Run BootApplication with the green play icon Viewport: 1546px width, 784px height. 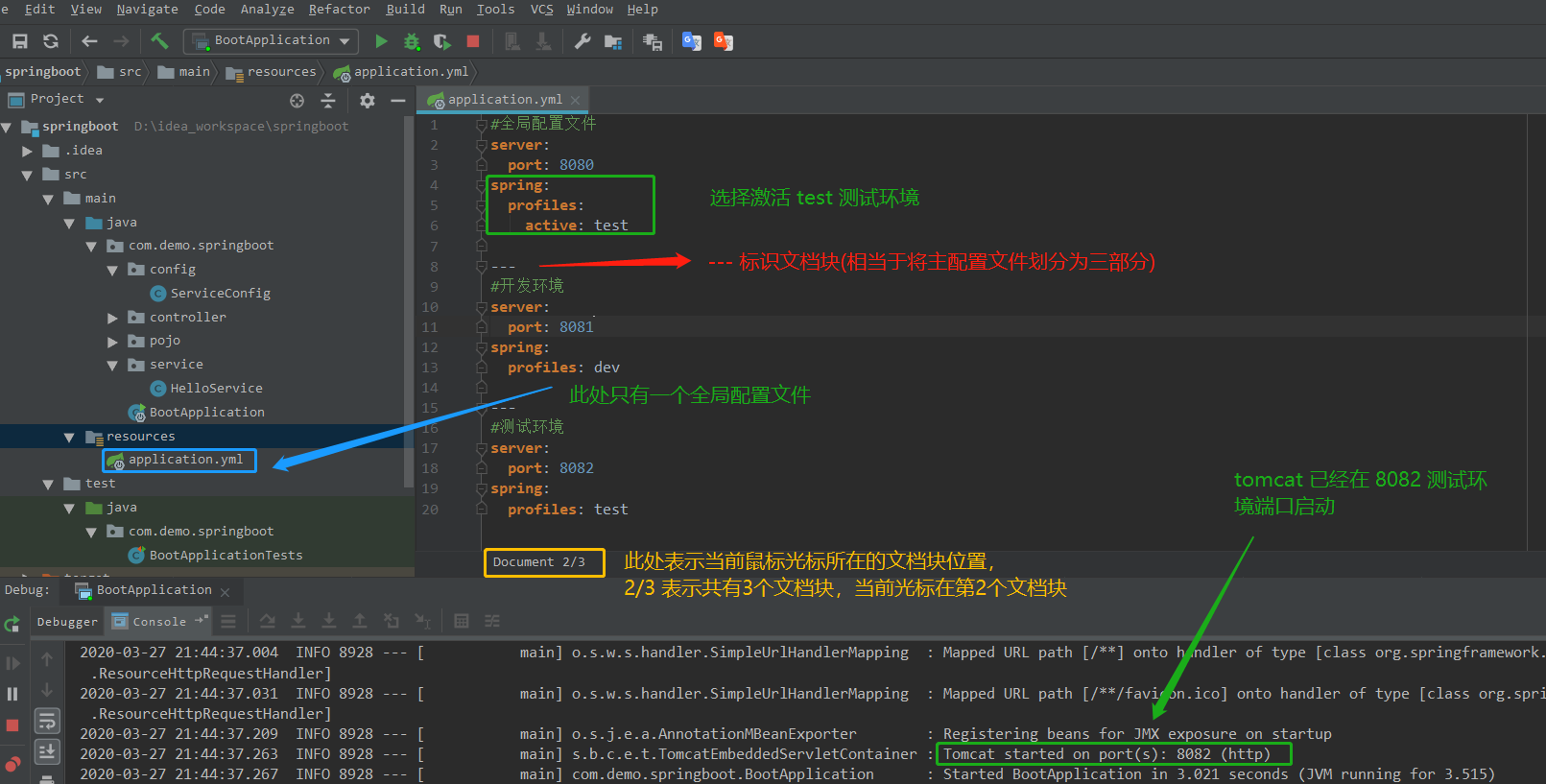click(x=381, y=41)
